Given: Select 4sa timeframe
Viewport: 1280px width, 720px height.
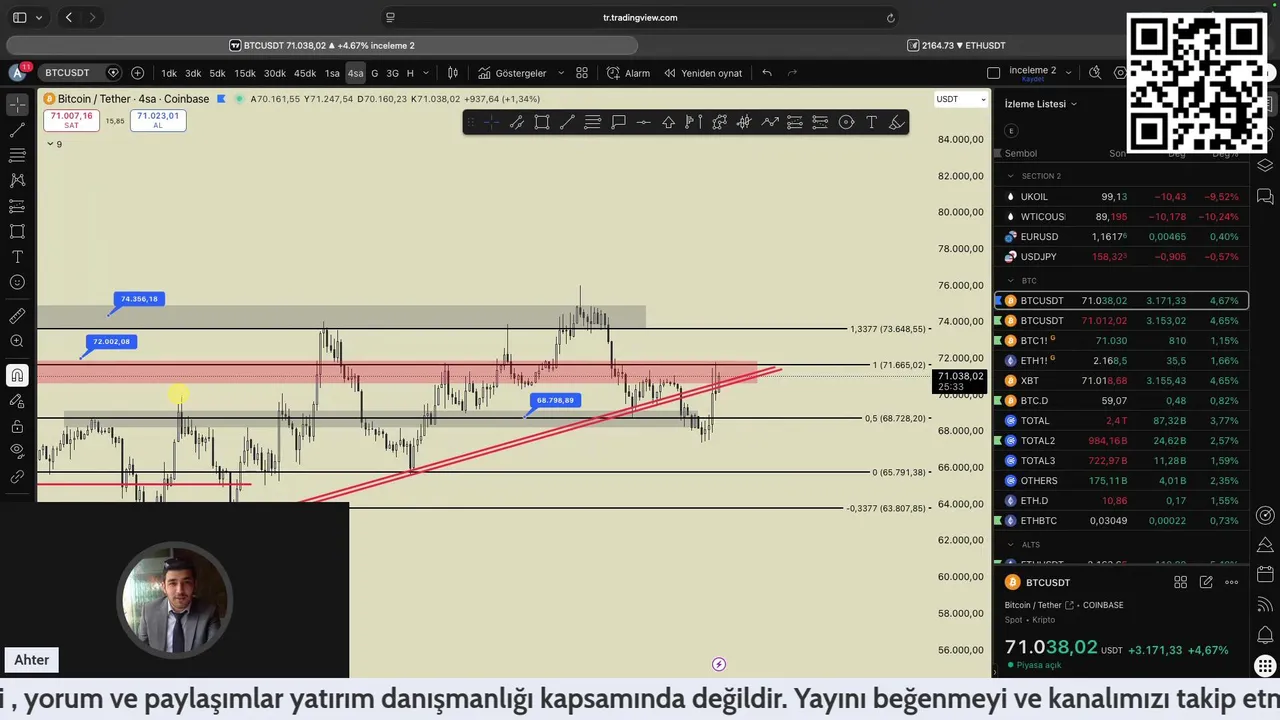Looking at the screenshot, I should pos(355,73).
